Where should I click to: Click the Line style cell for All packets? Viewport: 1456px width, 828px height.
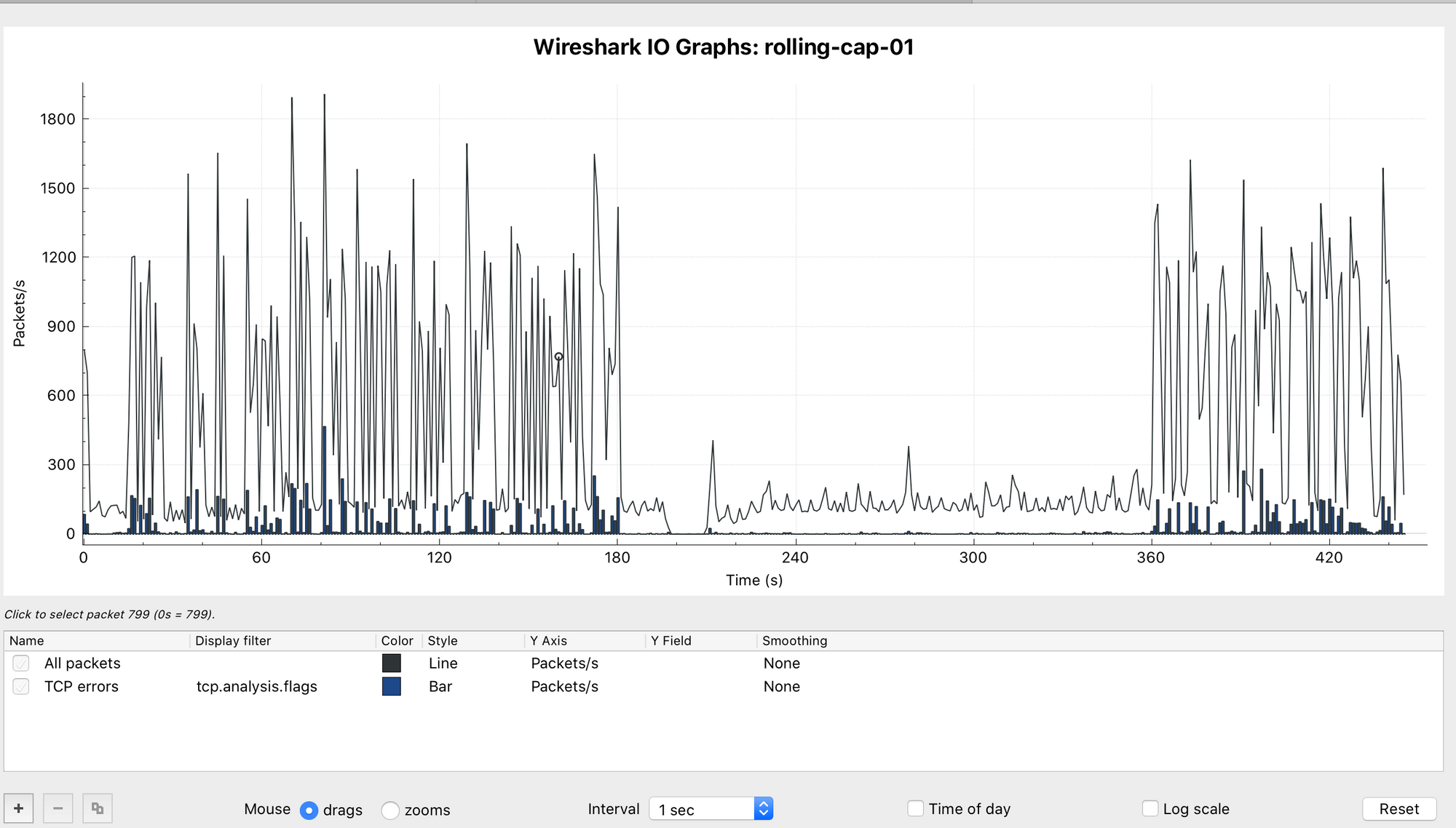point(443,663)
